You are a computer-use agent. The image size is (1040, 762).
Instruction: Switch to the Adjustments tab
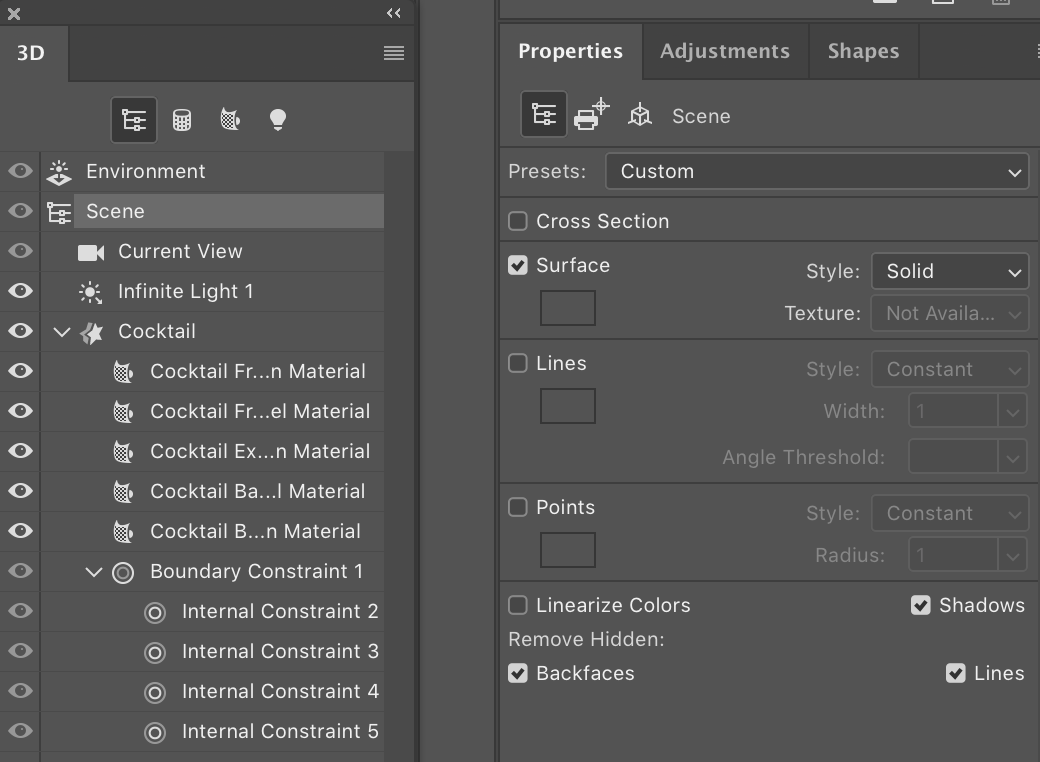(x=725, y=51)
